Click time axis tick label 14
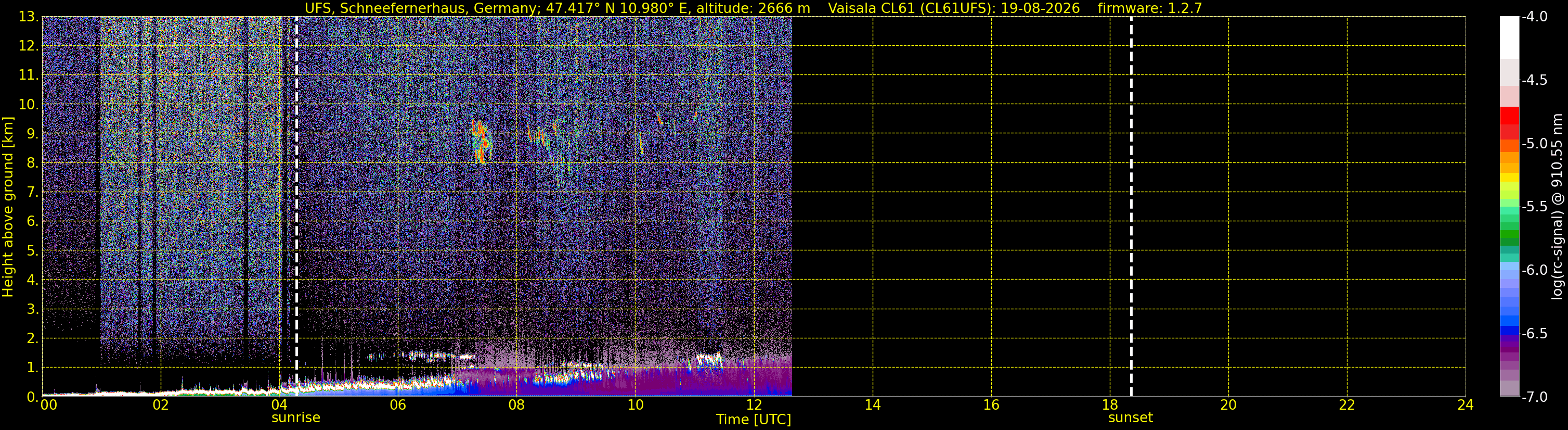1568x430 pixels. click(x=872, y=405)
